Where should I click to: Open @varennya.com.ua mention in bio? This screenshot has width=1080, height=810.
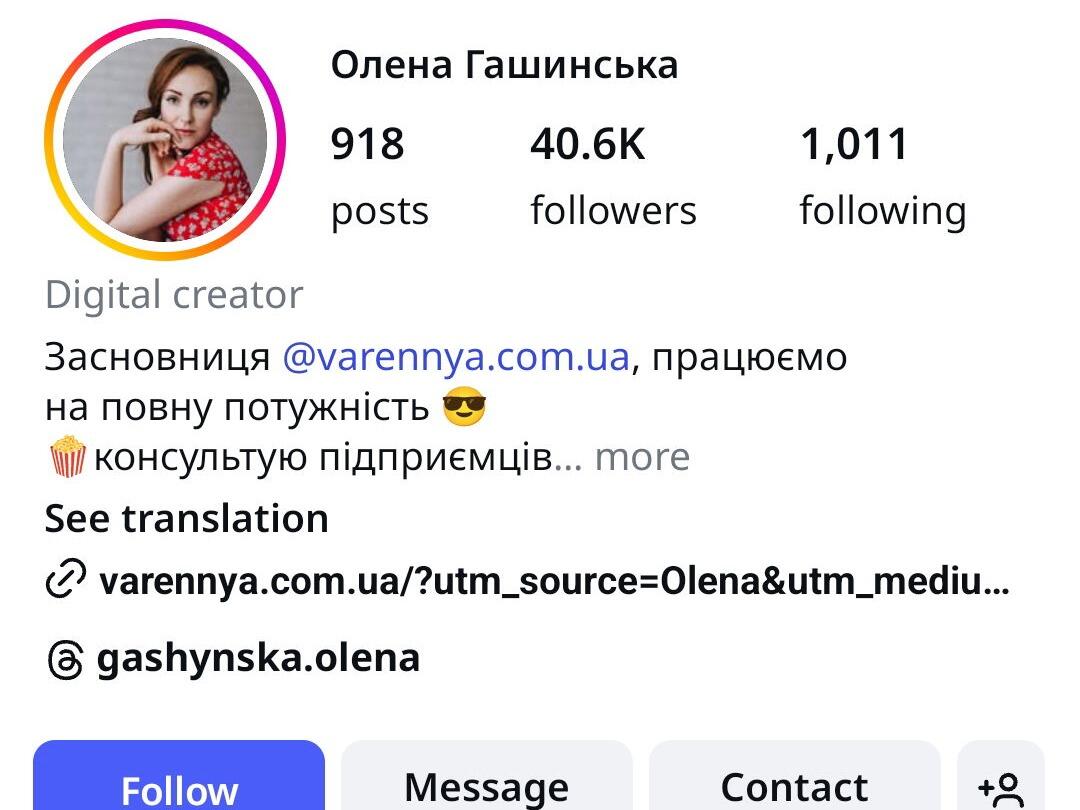(456, 357)
